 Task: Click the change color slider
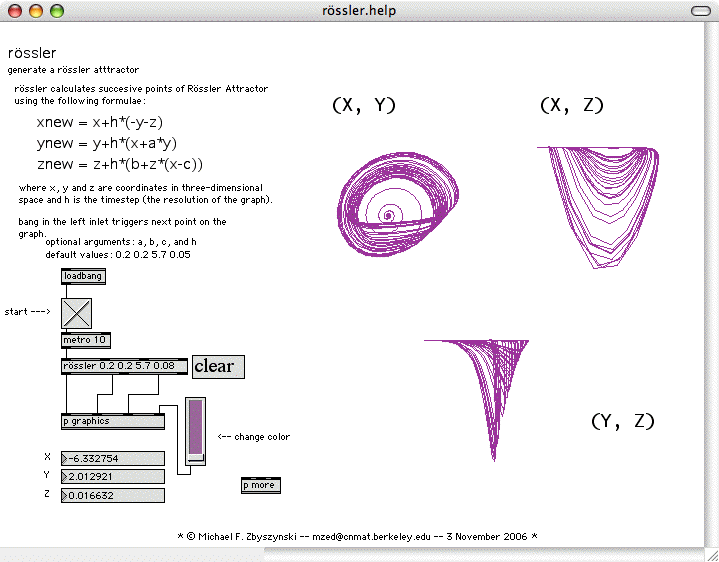click(x=195, y=431)
